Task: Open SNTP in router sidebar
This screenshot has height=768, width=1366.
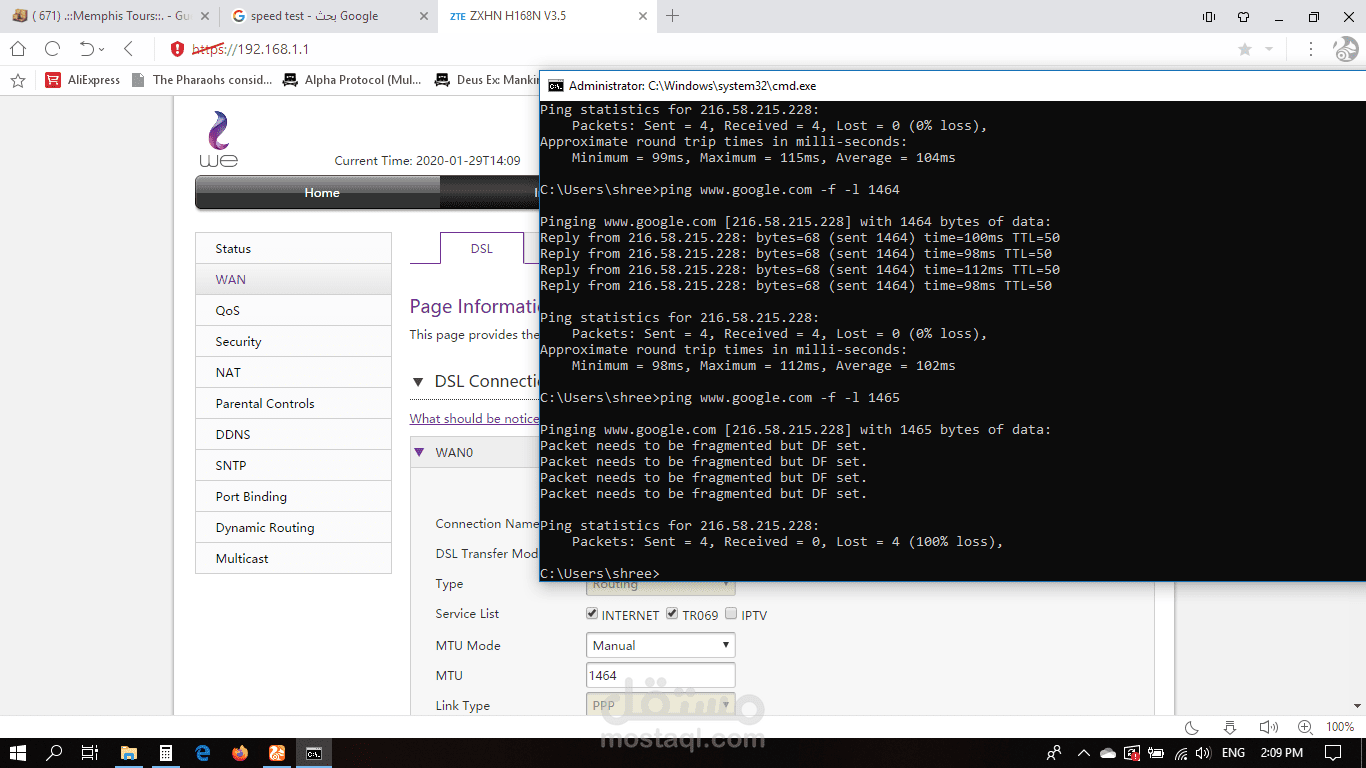Action: coord(293,466)
